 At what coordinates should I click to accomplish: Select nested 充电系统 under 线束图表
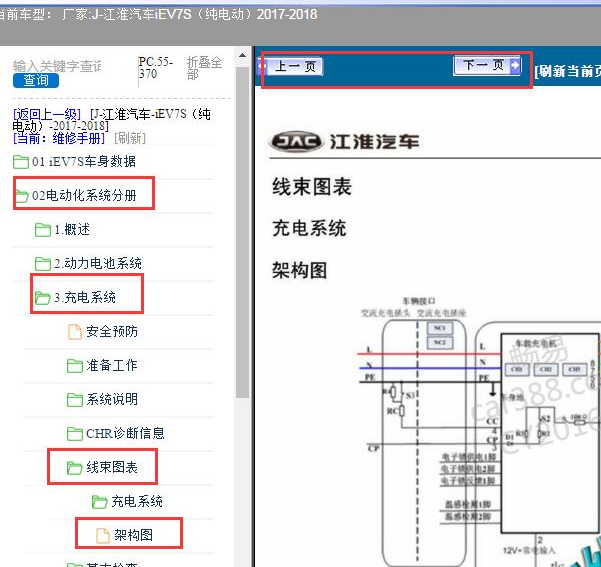(x=137, y=501)
